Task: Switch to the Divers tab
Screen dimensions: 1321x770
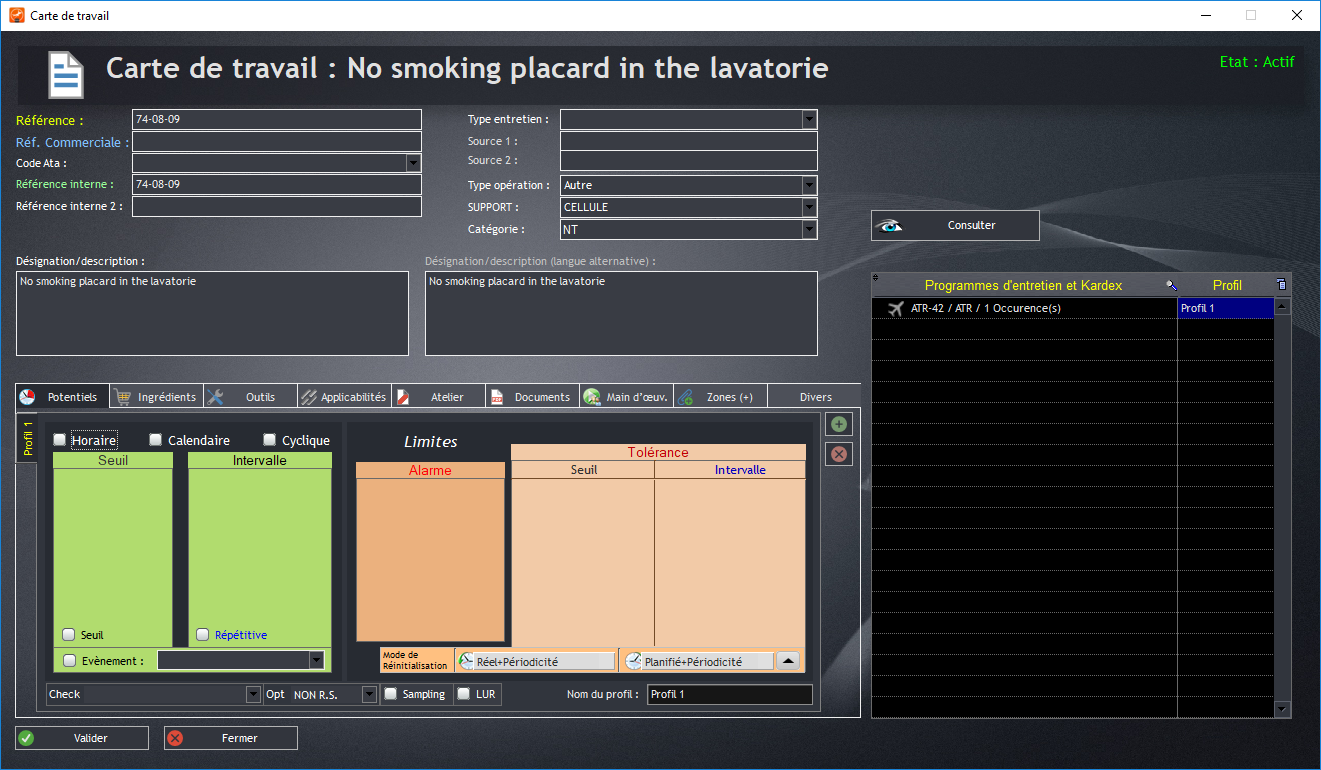Action: coord(815,397)
